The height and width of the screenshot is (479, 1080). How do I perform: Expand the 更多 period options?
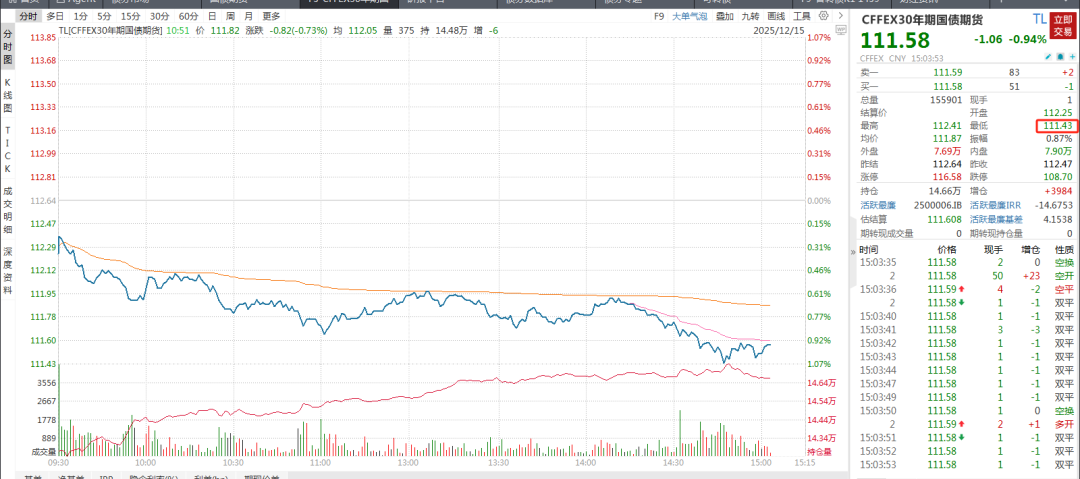(271, 17)
